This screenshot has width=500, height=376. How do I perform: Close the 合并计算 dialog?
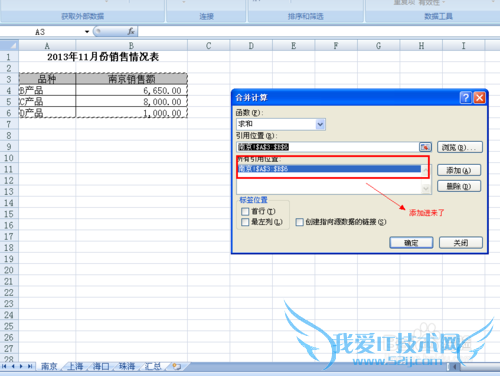[479, 98]
